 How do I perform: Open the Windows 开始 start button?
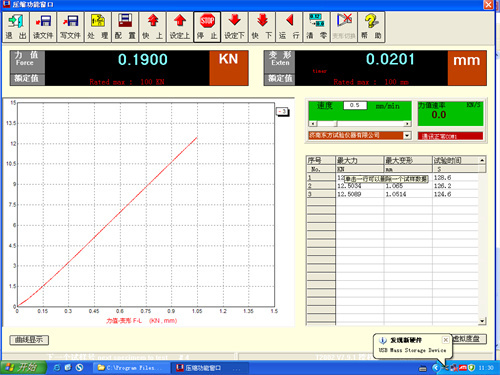(23, 368)
